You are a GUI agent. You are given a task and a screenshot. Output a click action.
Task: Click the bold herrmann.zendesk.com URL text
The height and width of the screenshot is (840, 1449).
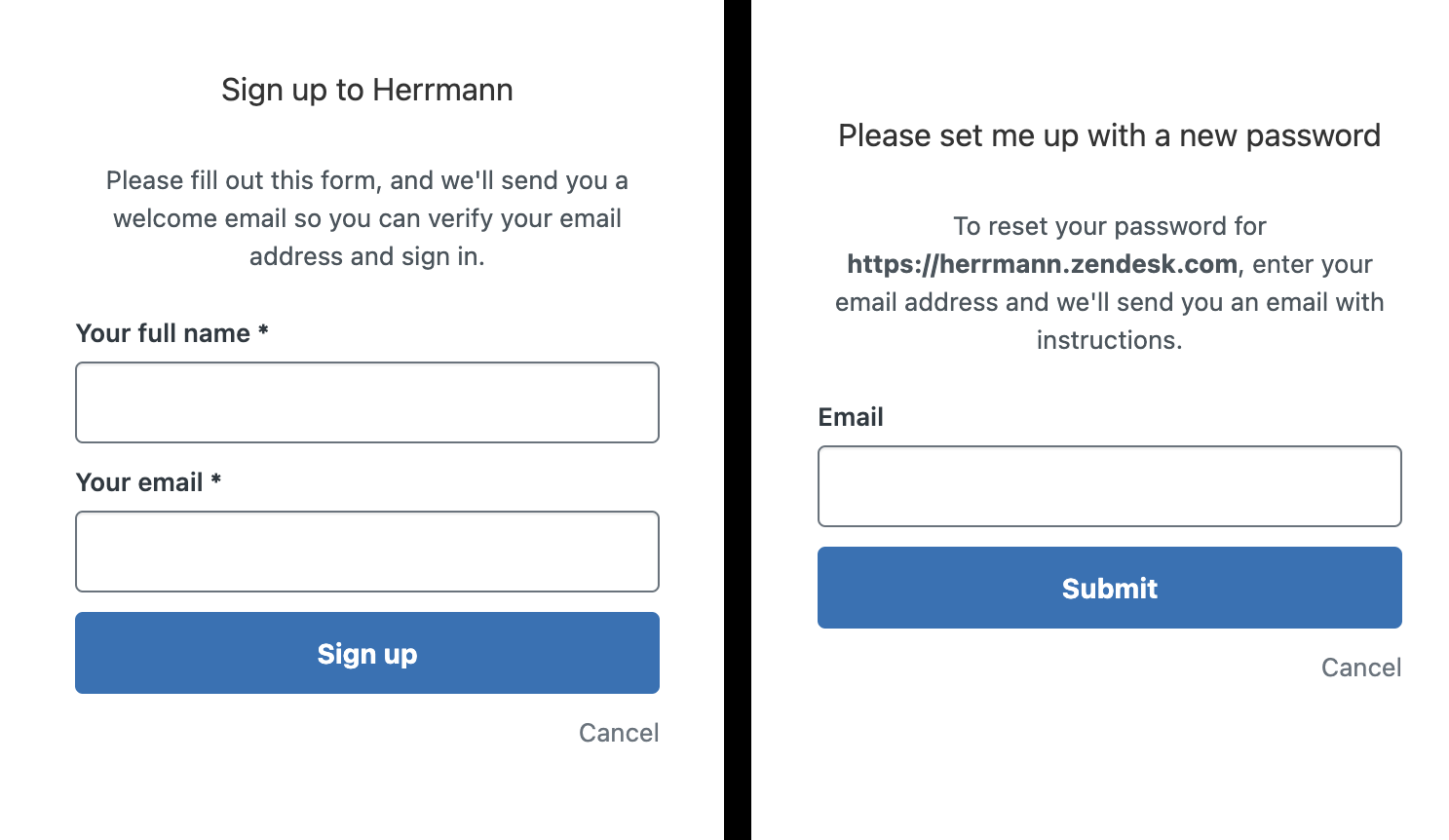[x=1042, y=264]
